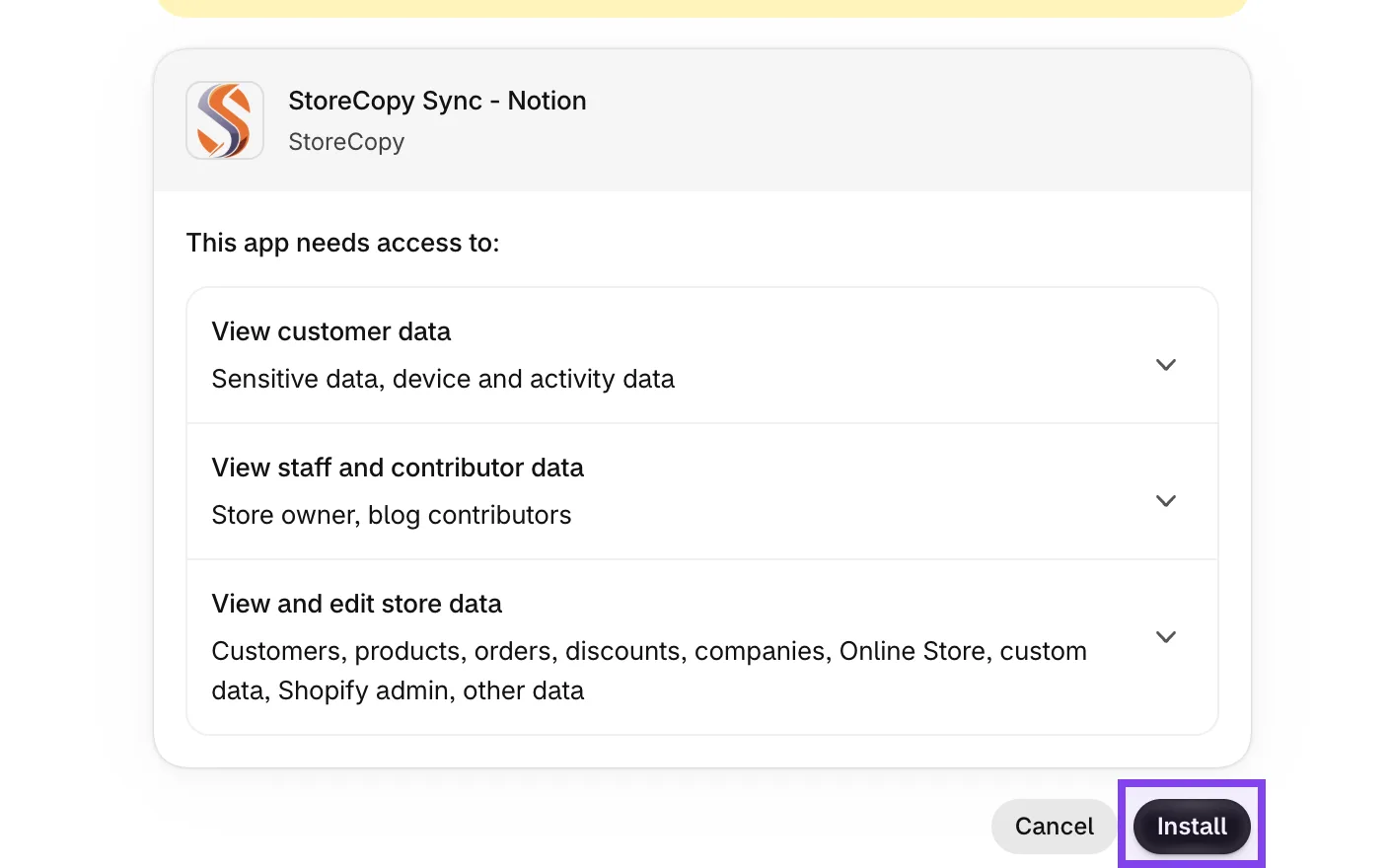Click the StoreCopy app logo icon
This screenshot has width=1389, height=868.
tap(225, 120)
